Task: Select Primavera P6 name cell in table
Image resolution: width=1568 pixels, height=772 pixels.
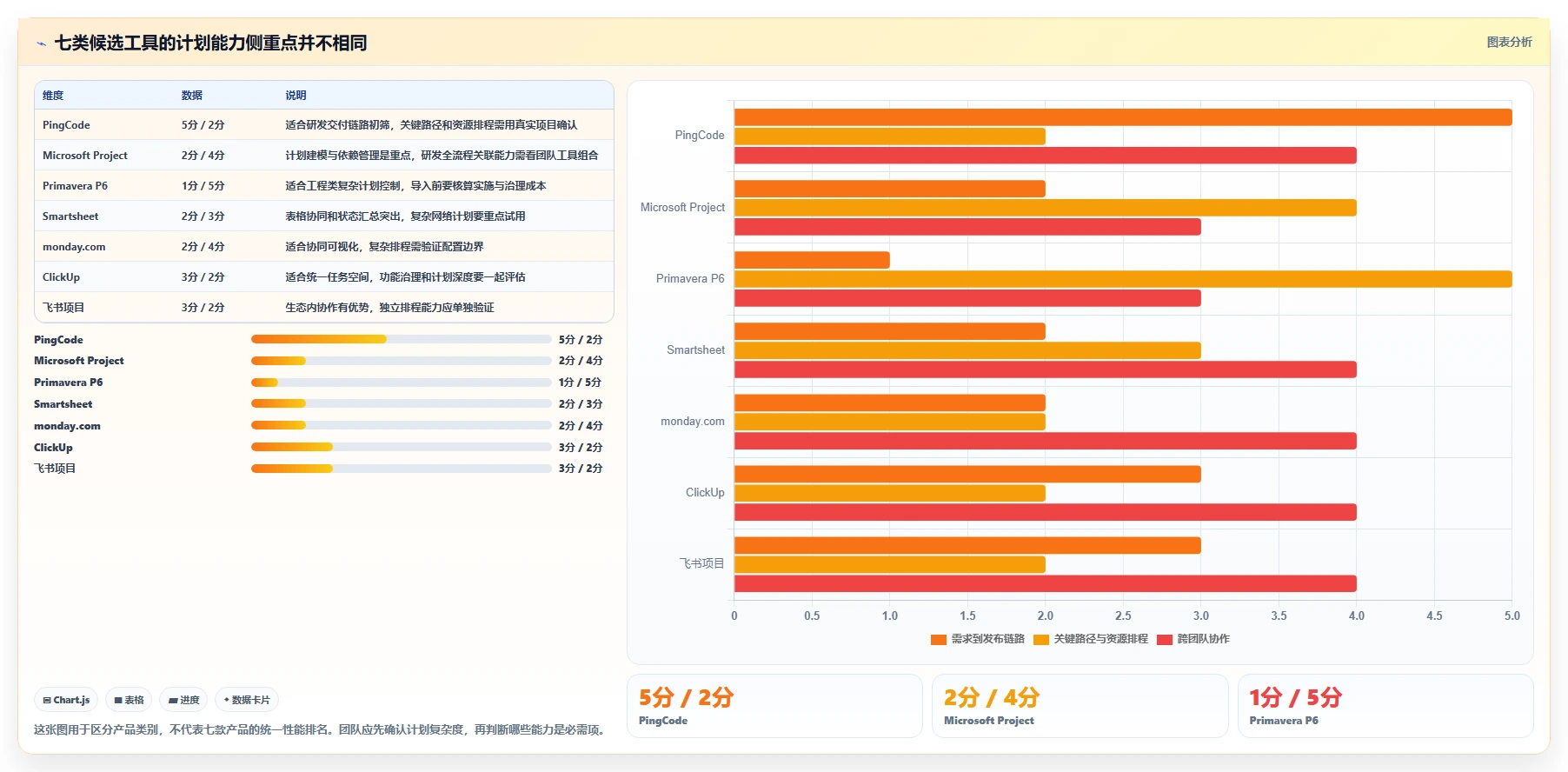Action: click(x=75, y=186)
